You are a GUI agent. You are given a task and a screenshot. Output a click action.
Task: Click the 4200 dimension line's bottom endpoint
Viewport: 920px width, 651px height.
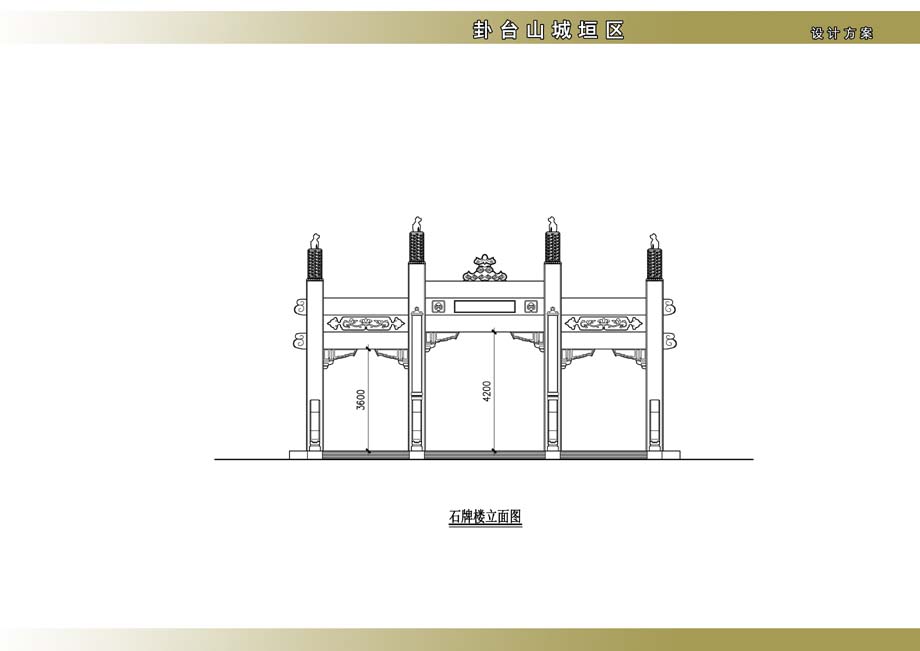(494, 454)
